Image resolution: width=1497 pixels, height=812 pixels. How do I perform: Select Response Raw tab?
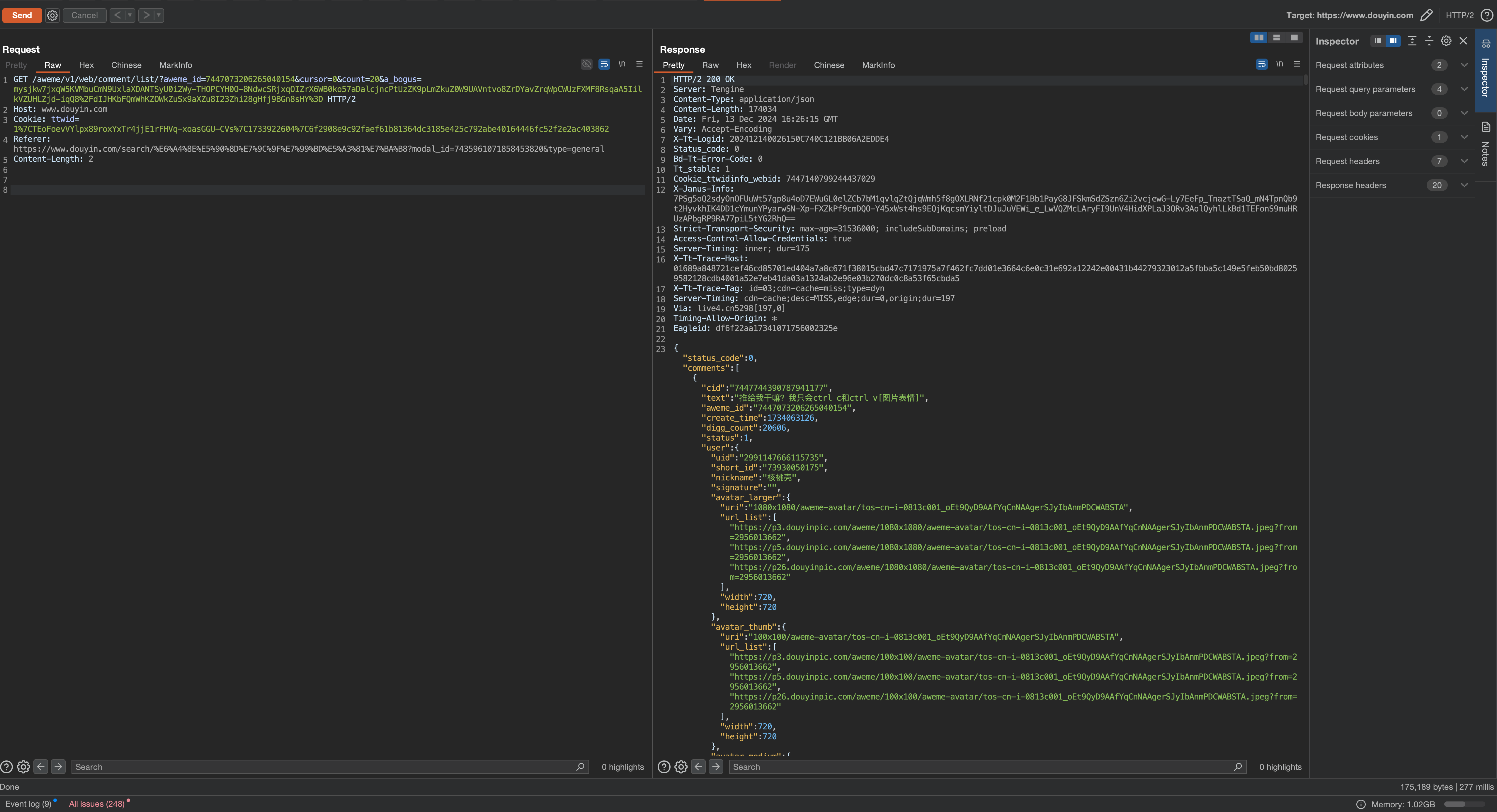point(710,65)
